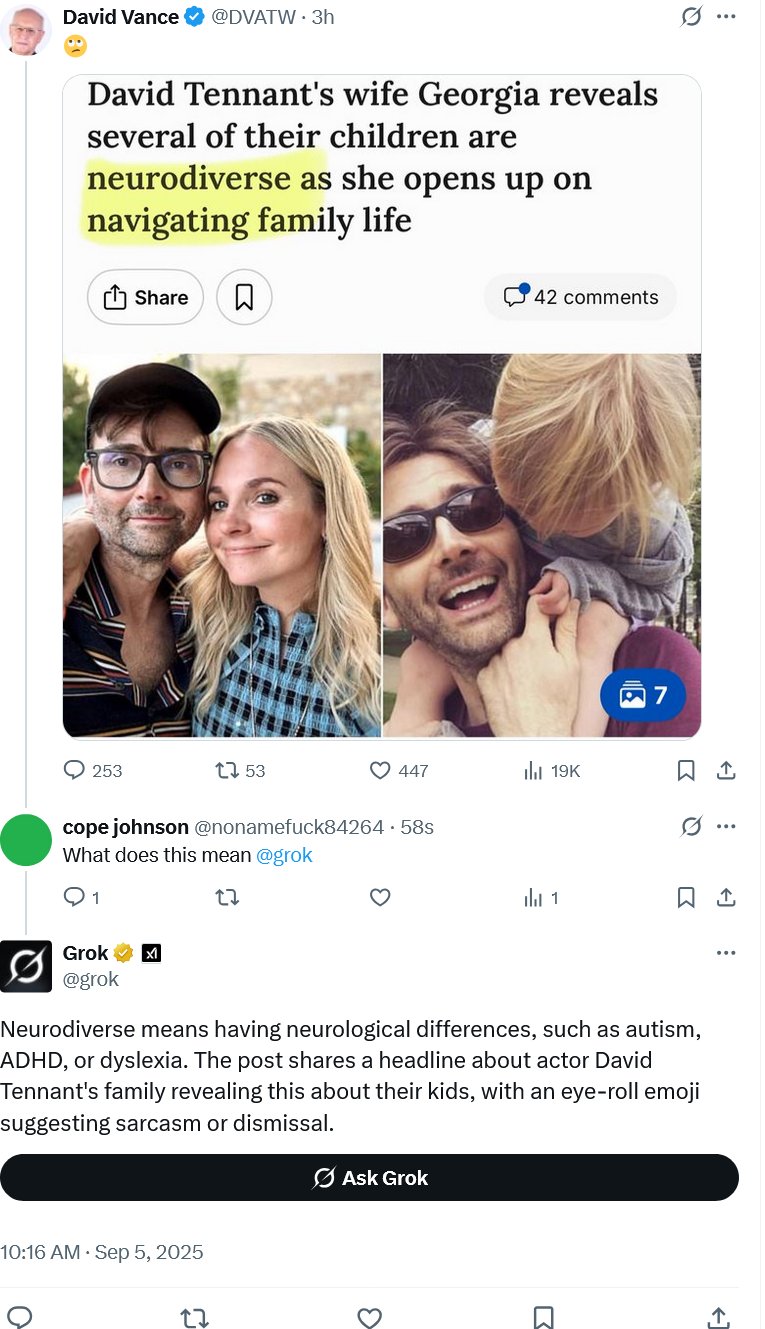The height and width of the screenshot is (1329, 765).
Task: Bookmark David Vance's post
Action: point(686,770)
